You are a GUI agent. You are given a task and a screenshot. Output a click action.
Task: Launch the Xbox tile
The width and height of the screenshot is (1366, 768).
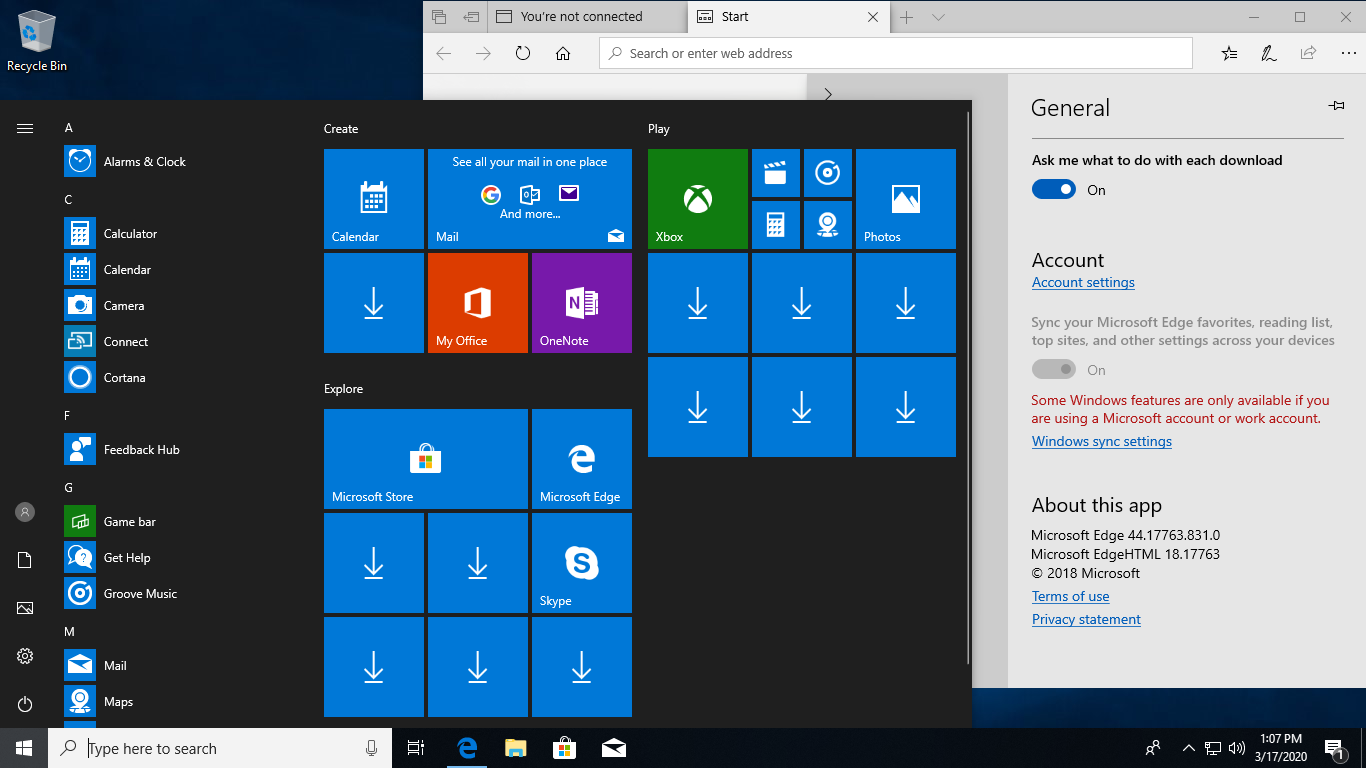click(x=698, y=199)
